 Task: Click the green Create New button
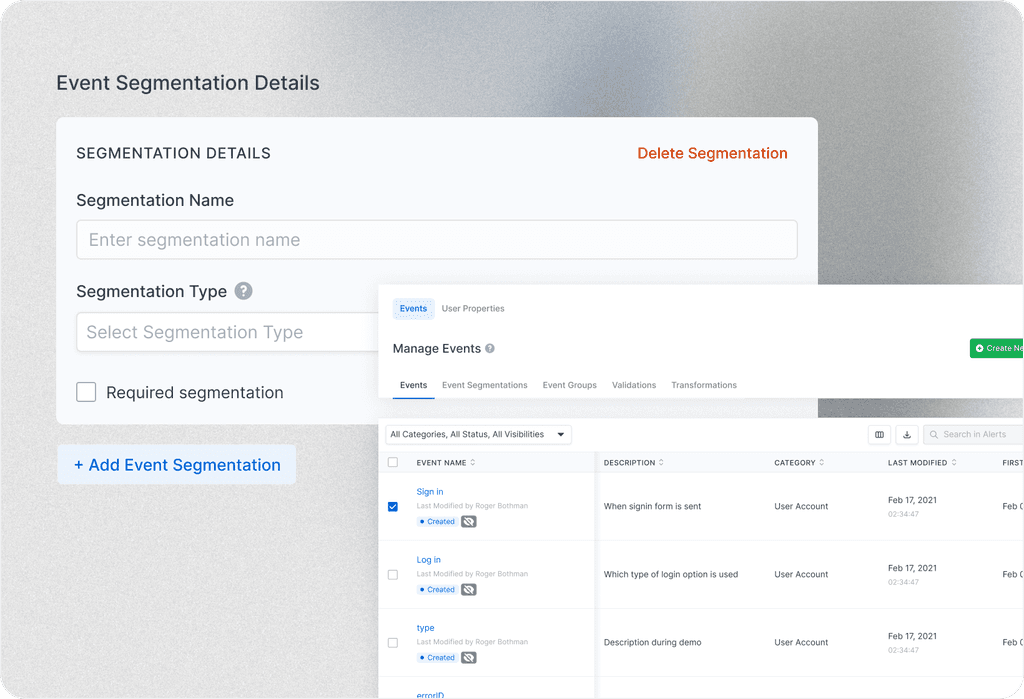[997, 348]
